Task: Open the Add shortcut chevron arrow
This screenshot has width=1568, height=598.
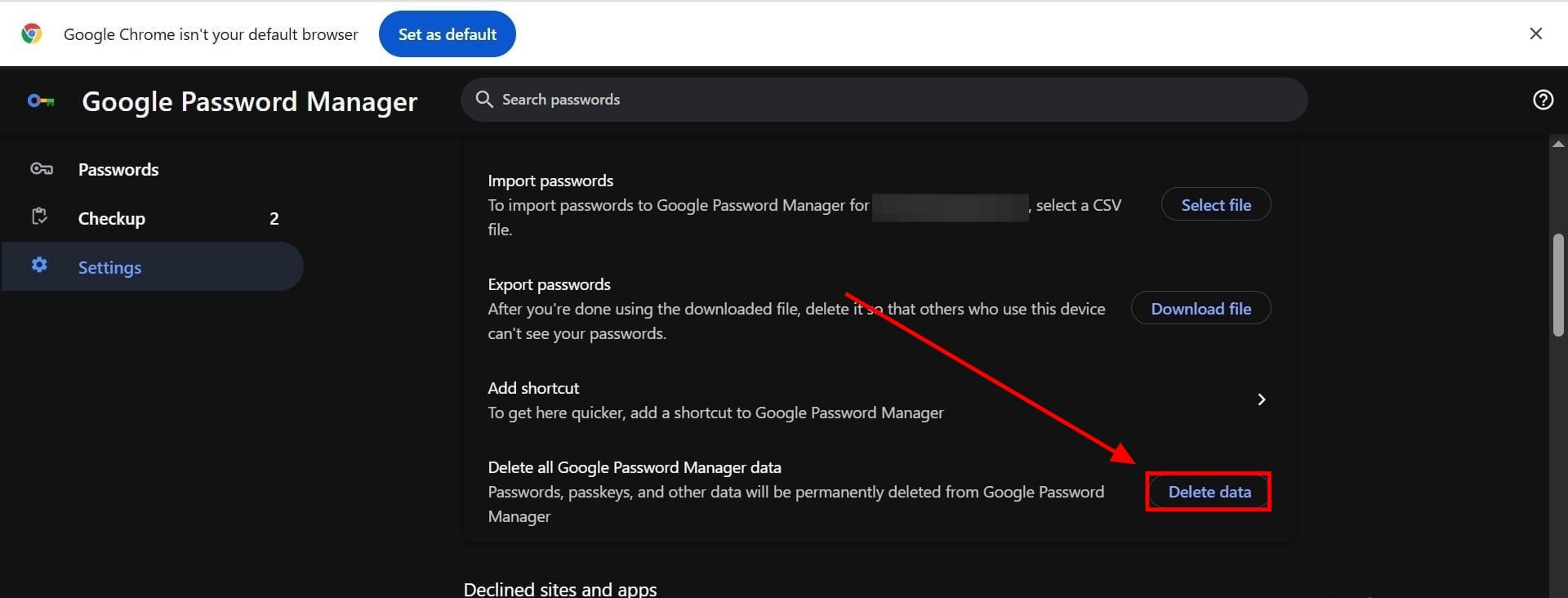Action: (x=1261, y=399)
